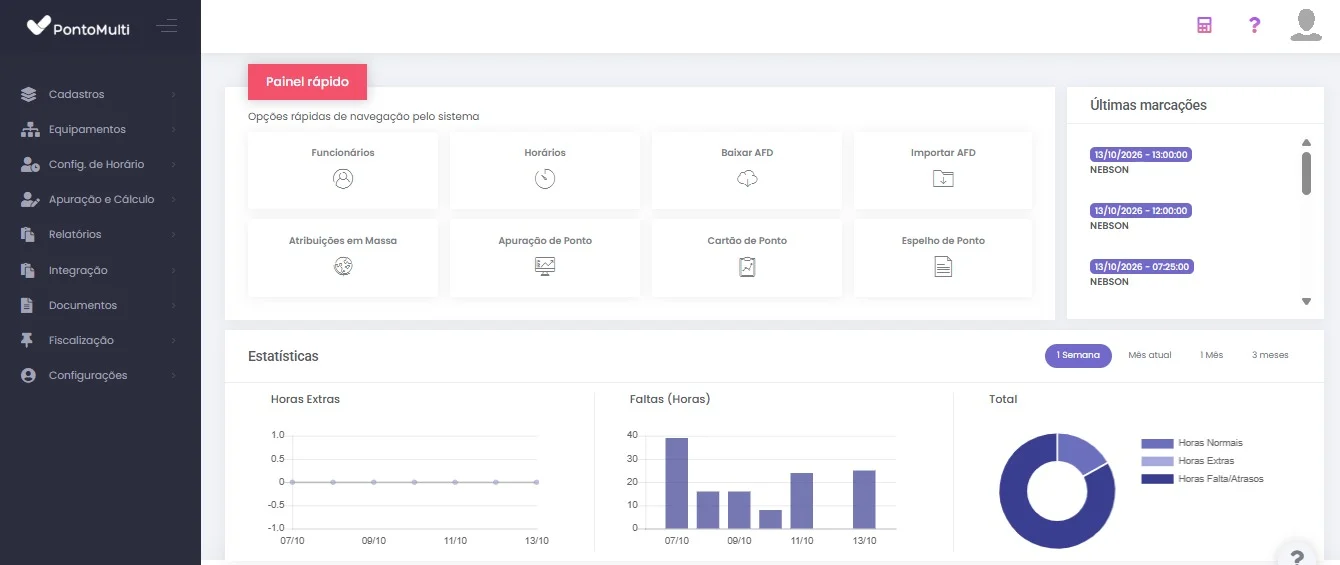The height and width of the screenshot is (565, 1340).
Task: Click the Integração files icon
Action: click(x=28, y=270)
